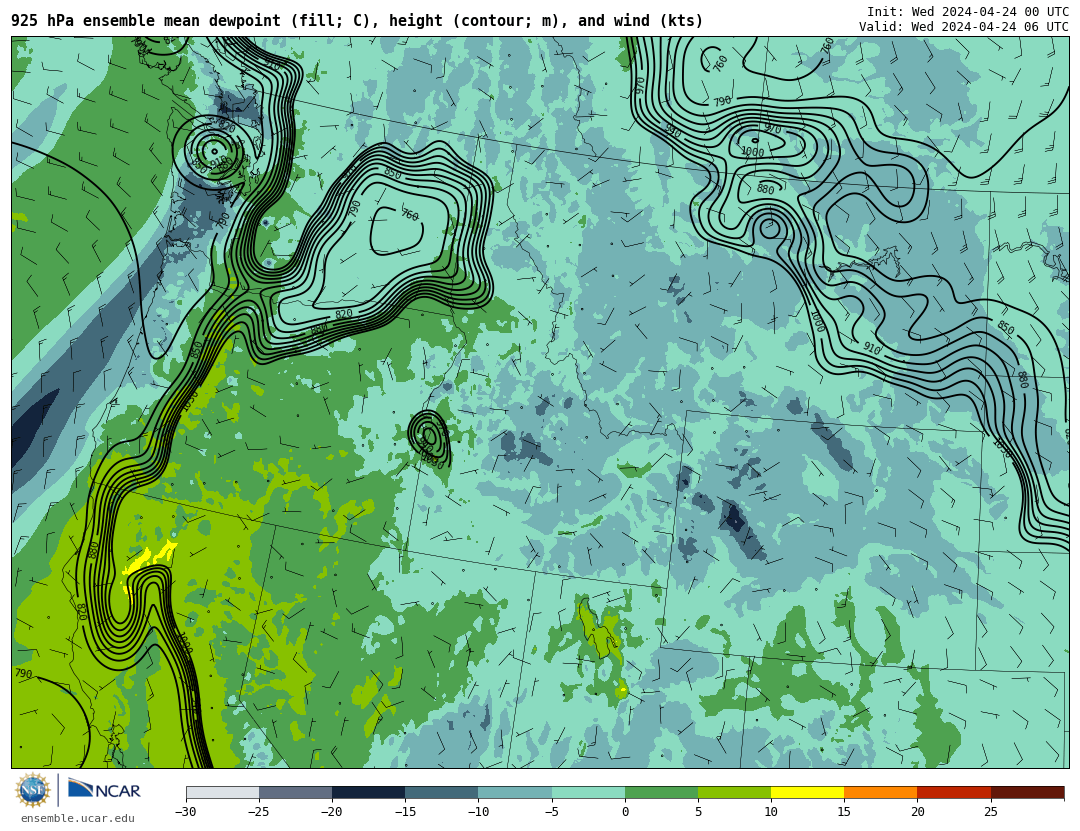Pick the red 20 to 25 swatch
1080x831 pixels.
pyautogui.click(x=954, y=792)
